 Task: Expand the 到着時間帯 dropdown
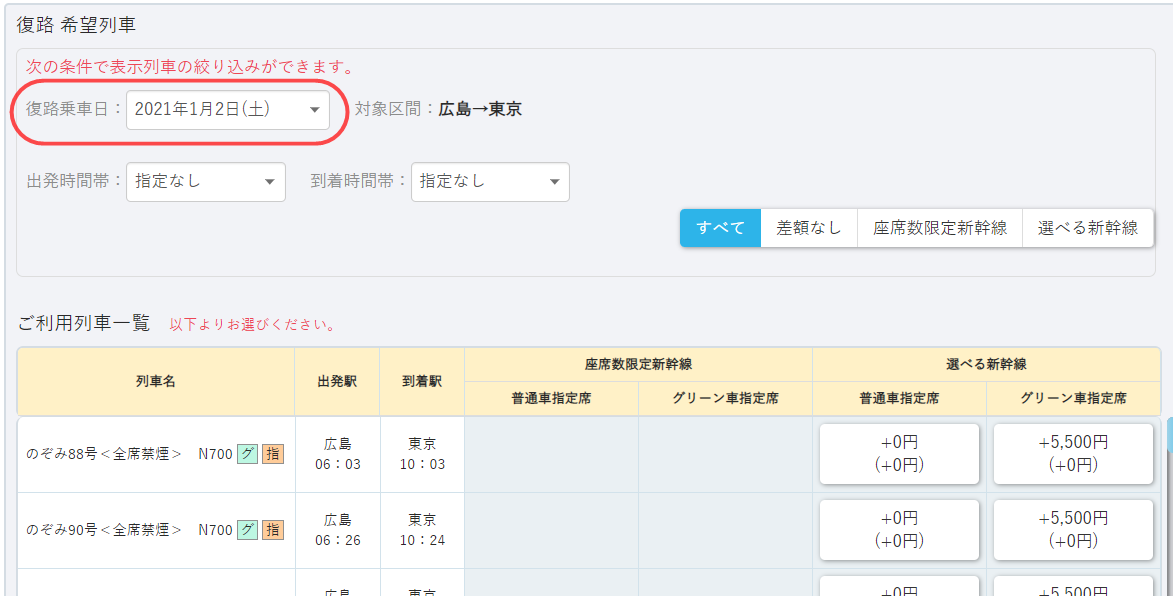coord(490,182)
